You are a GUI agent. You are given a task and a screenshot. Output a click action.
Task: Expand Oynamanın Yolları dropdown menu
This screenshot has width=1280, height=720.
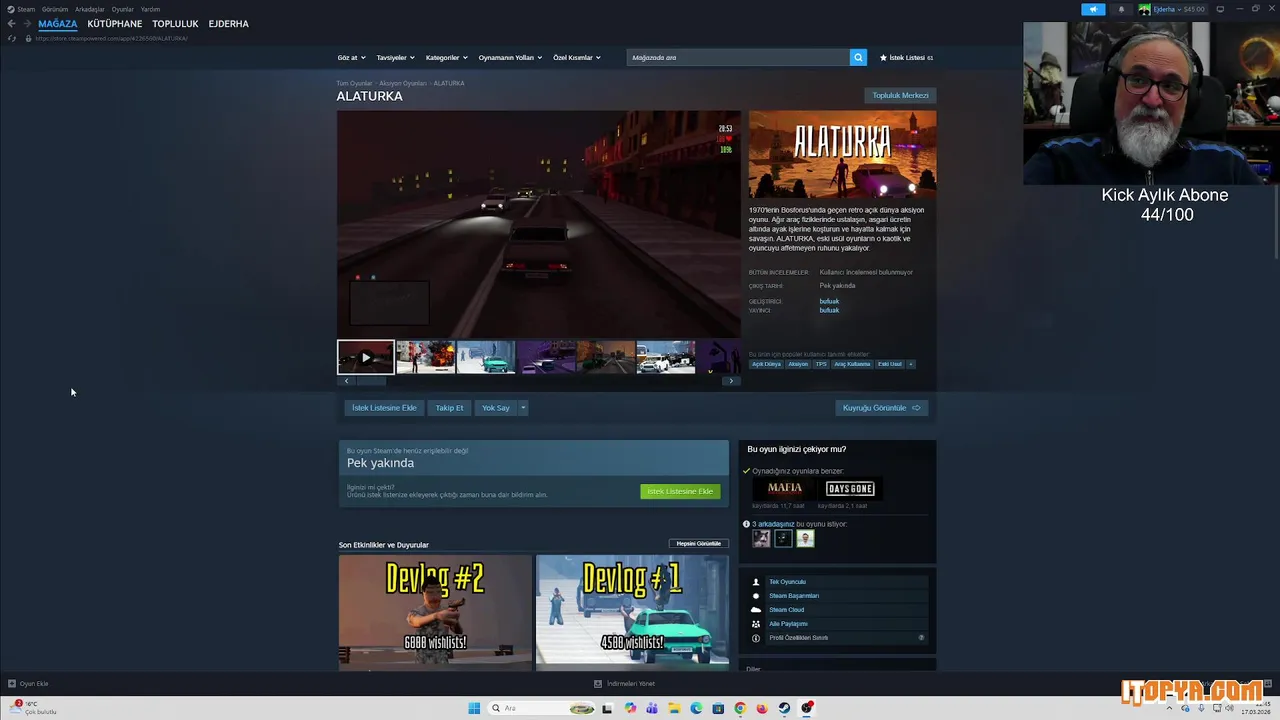point(510,58)
